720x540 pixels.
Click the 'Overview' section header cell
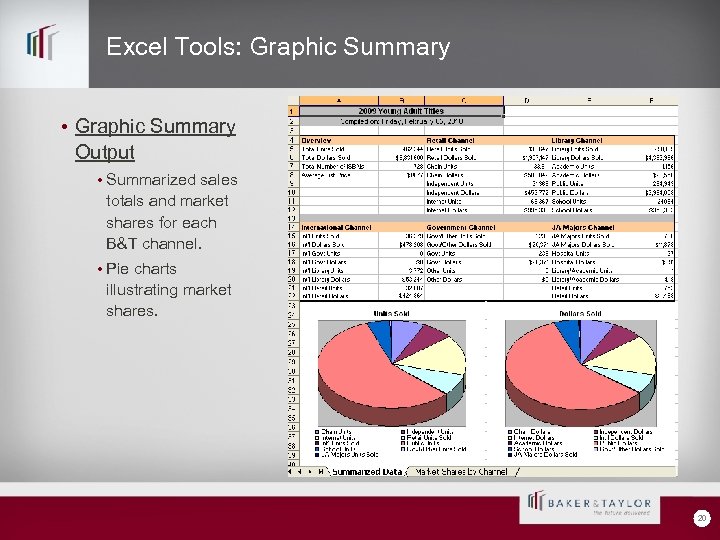pos(339,141)
